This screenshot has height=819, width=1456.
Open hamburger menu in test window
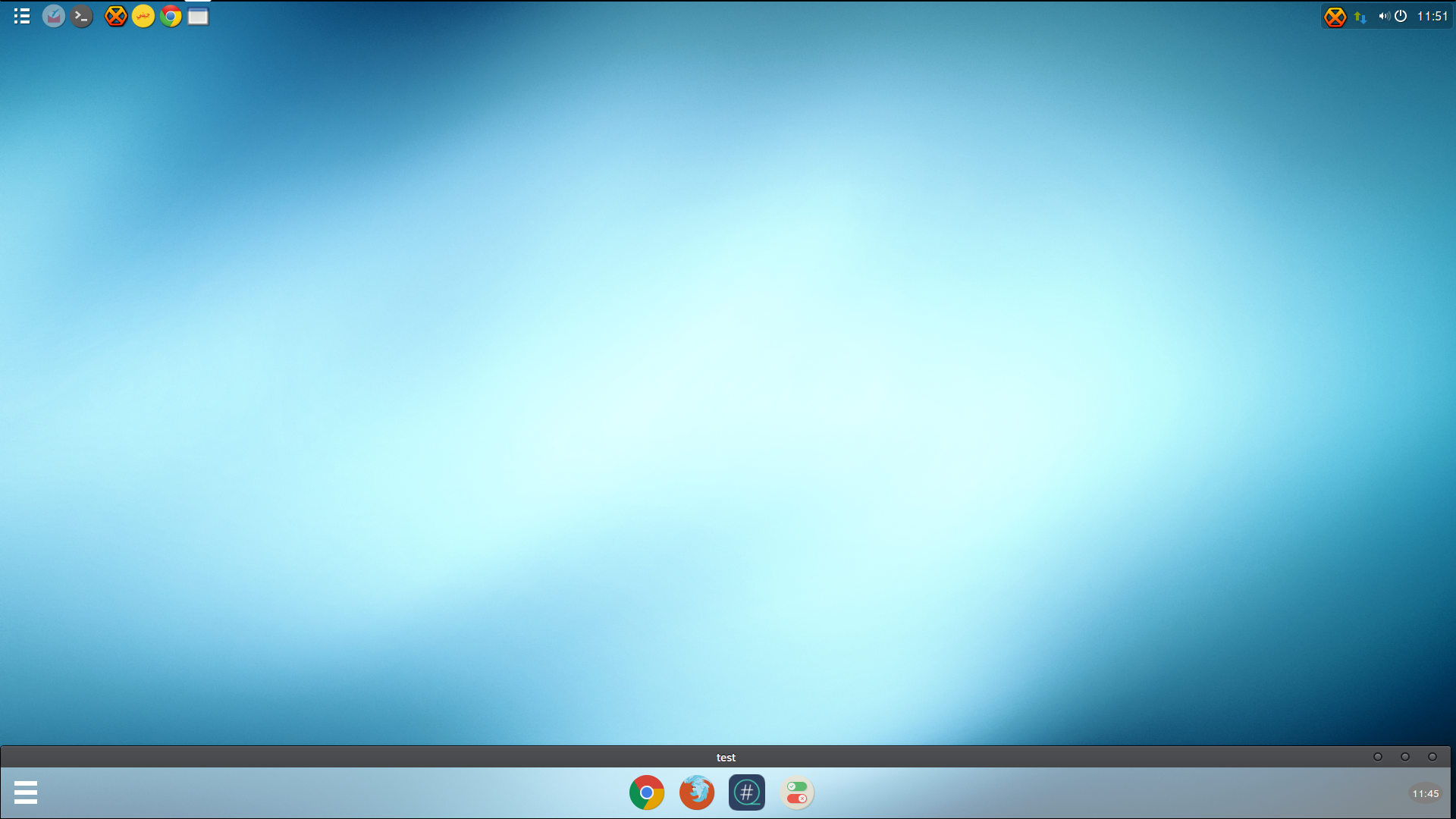tap(26, 792)
